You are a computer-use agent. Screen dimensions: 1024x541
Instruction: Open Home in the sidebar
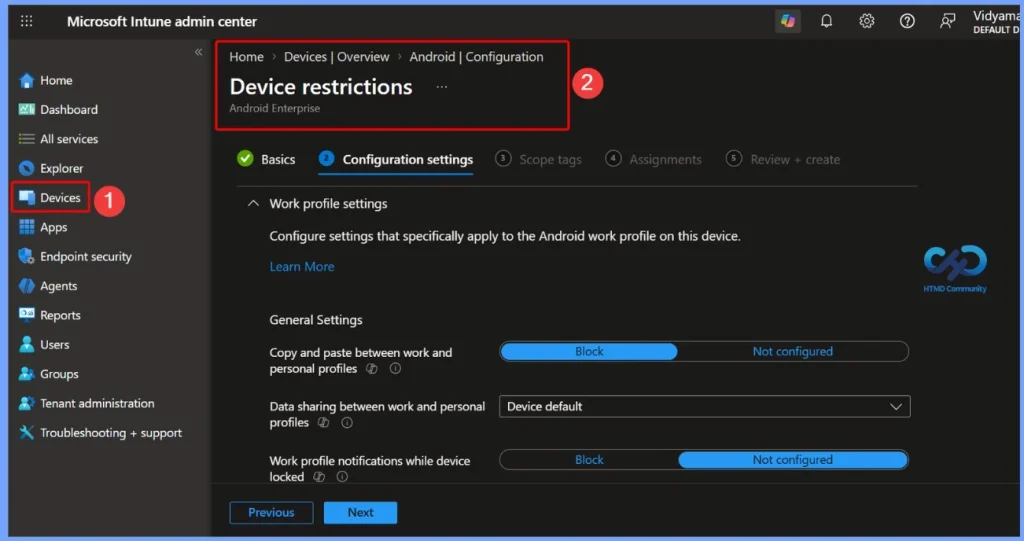point(56,80)
